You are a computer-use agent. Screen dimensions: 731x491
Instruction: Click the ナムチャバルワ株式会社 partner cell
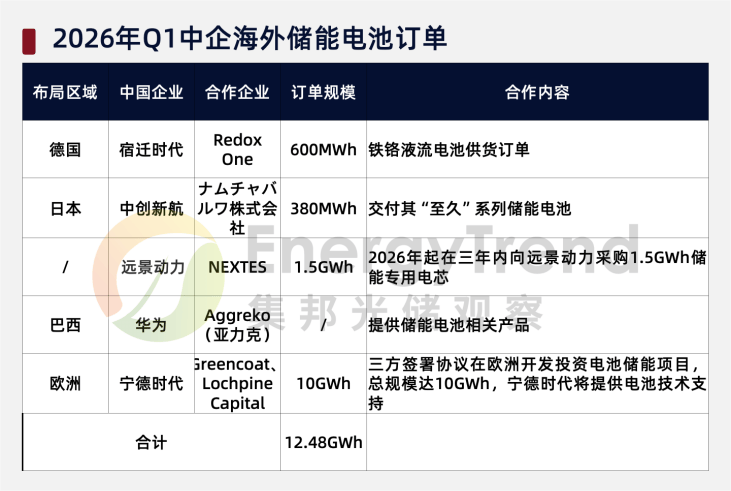click(x=237, y=208)
